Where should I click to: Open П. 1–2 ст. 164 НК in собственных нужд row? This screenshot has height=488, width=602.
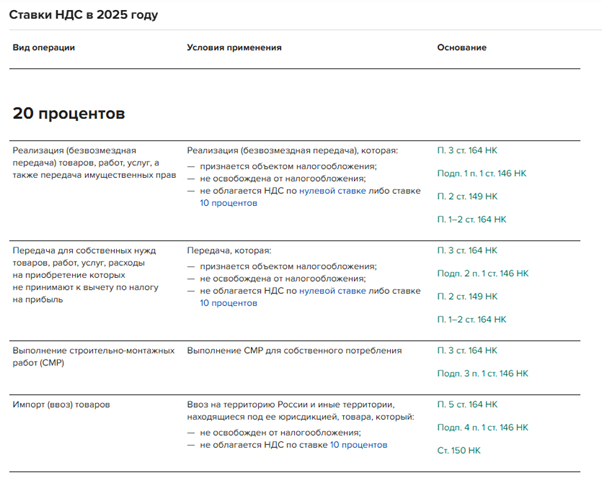tap(471, 319)
